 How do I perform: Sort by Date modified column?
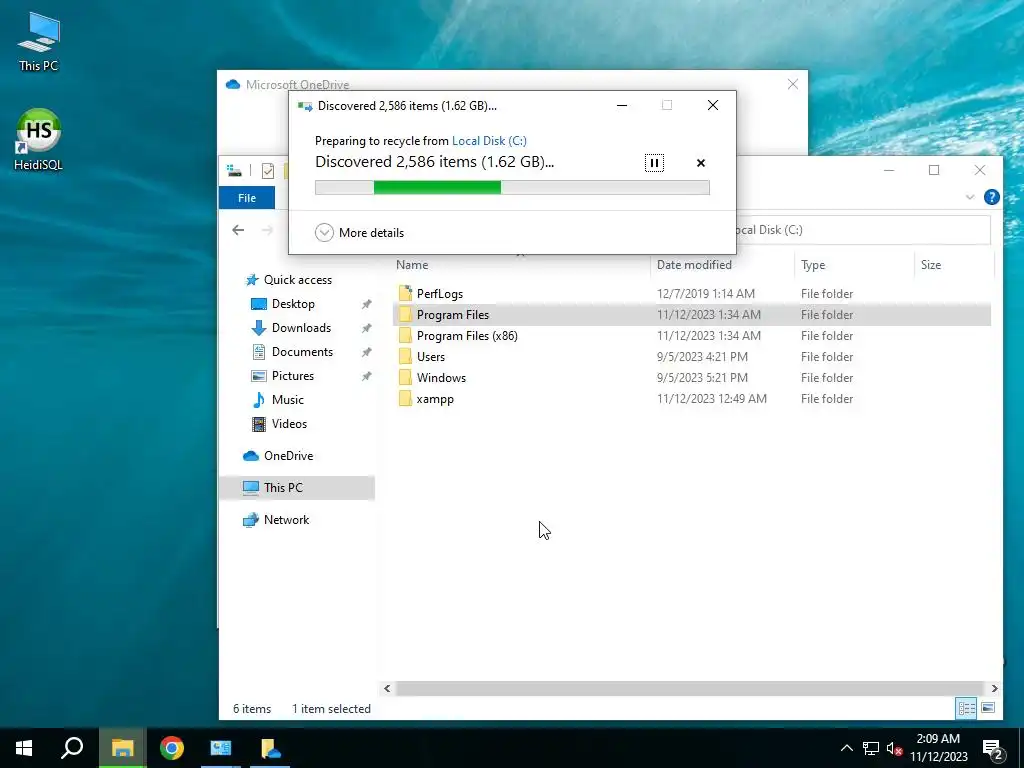click(x=694, y=264)
